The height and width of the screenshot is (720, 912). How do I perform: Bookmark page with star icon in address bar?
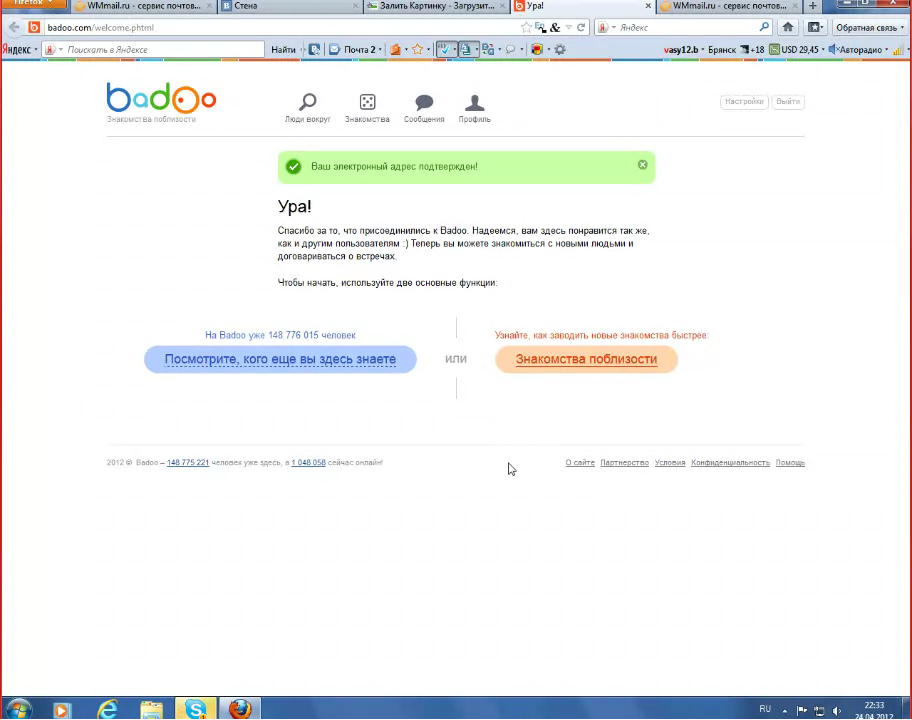pos(526,27)
